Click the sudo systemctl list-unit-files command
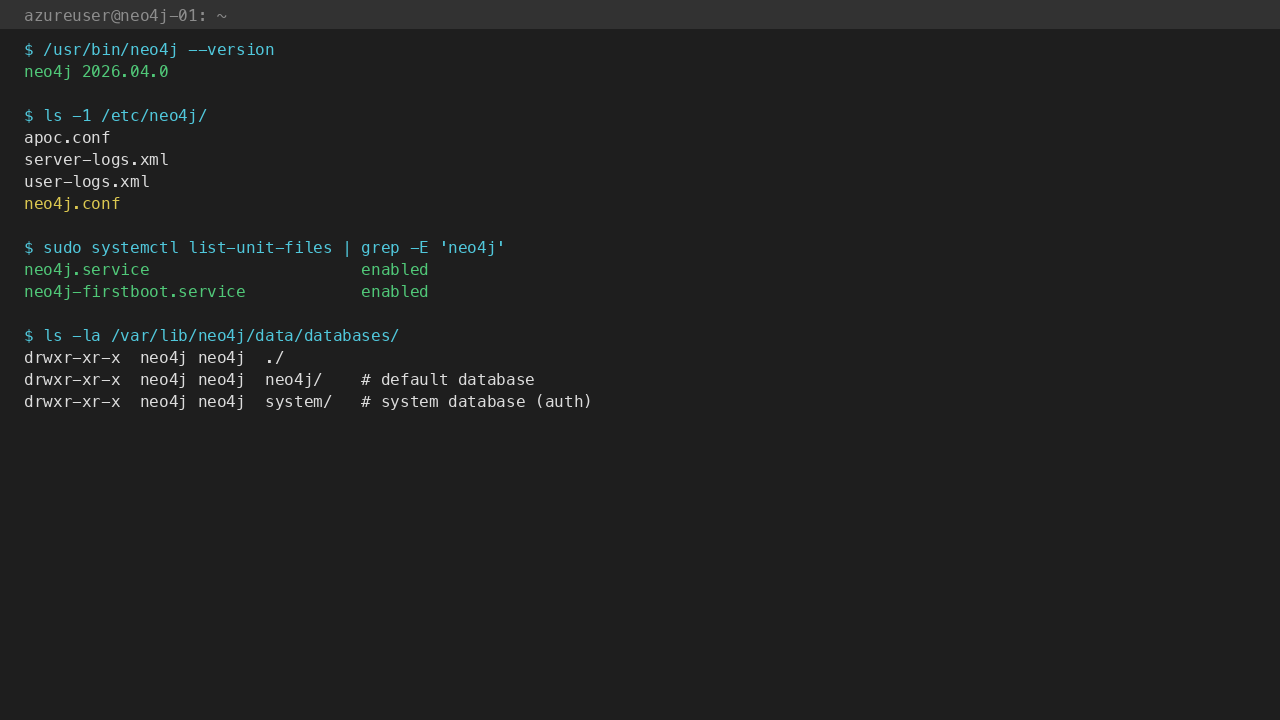The height and width of the screenshot is (720, 1280). point(265,248)
